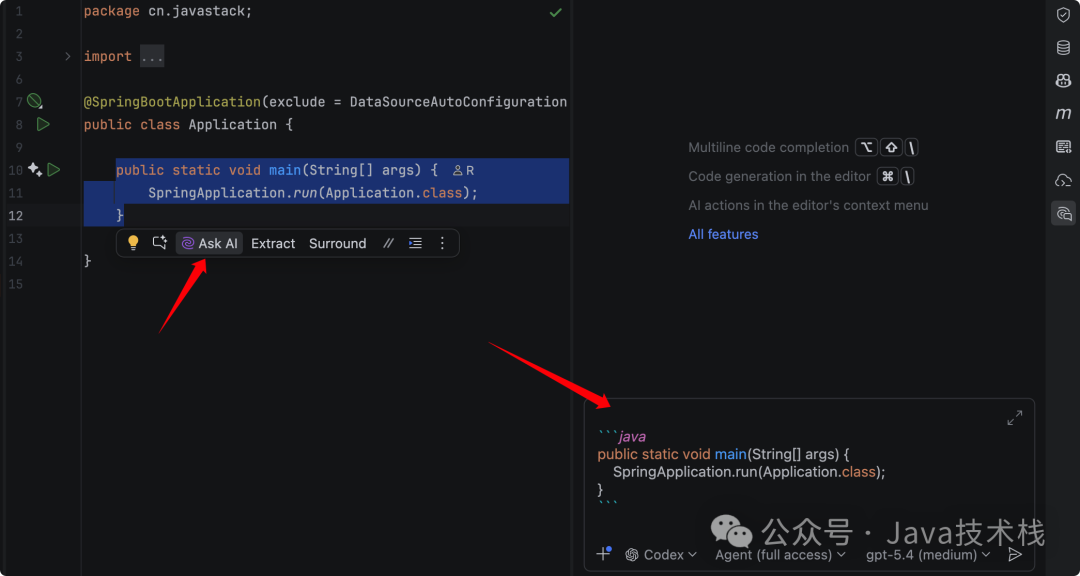Click Extract in the floating toolbar
The image size is (1080, 576).
click(273, 243)
